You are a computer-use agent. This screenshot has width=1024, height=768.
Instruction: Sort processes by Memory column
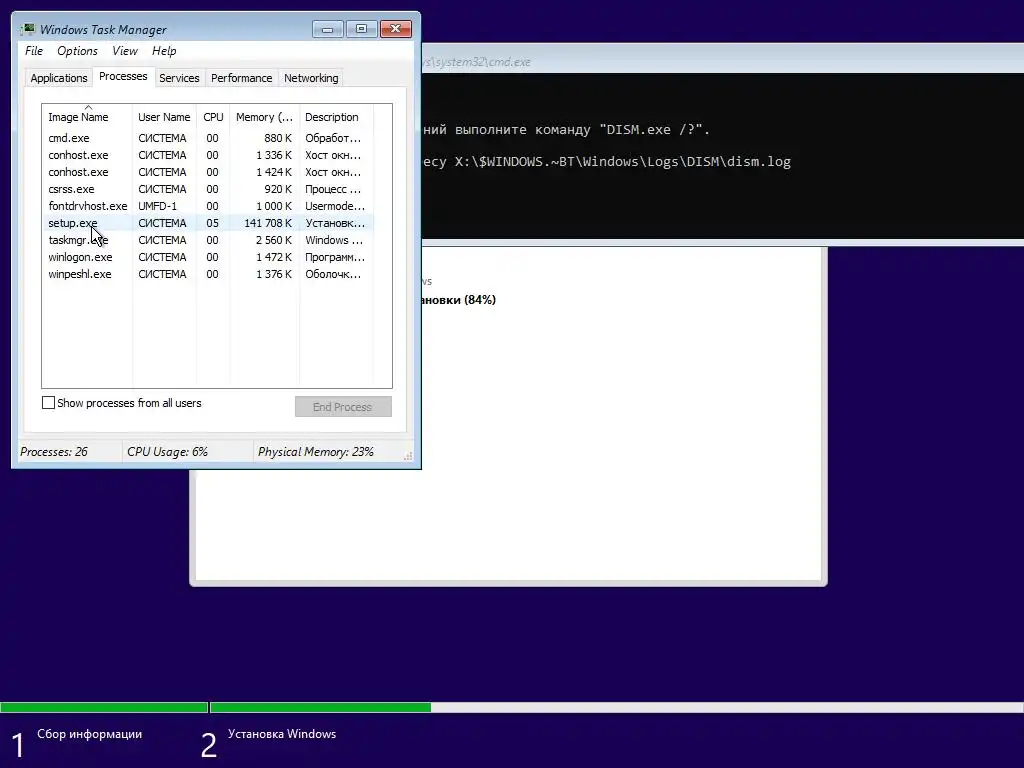click(264, 117)
